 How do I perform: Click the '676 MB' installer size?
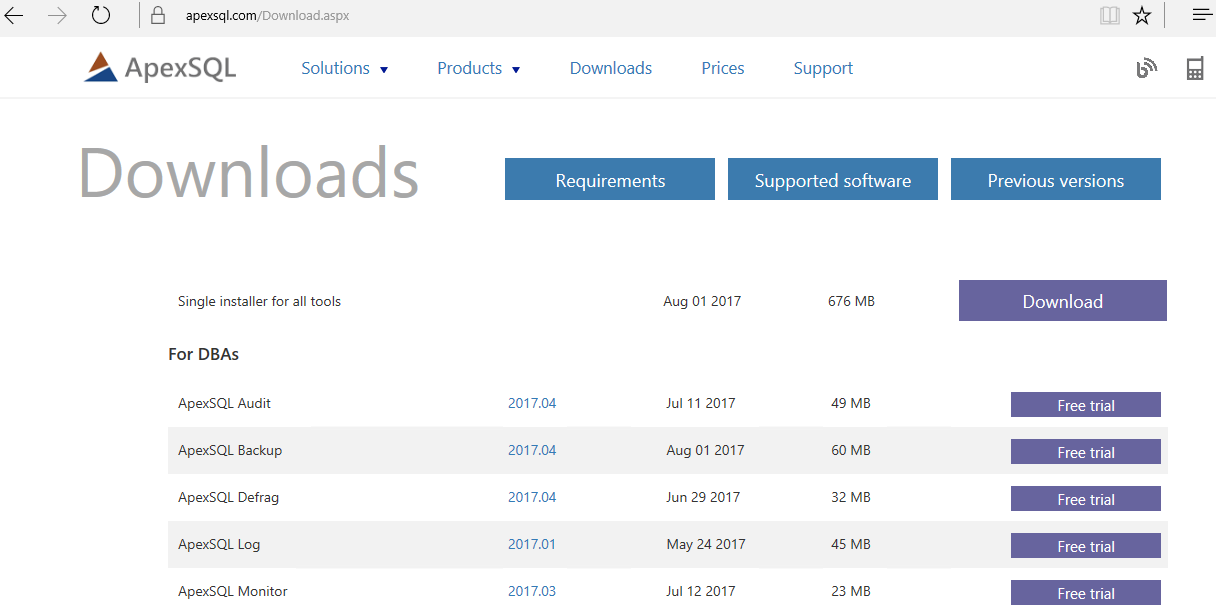click(x=851, y=301)
